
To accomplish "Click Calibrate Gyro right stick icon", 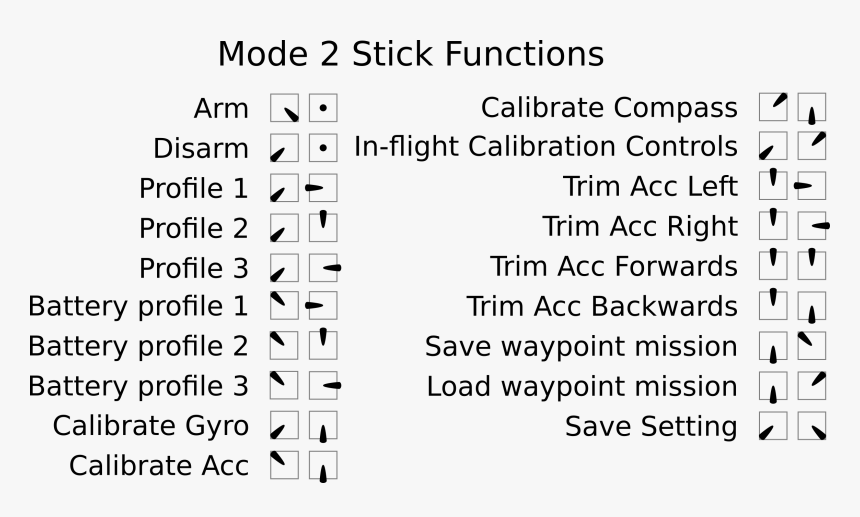I will point(323,425).
